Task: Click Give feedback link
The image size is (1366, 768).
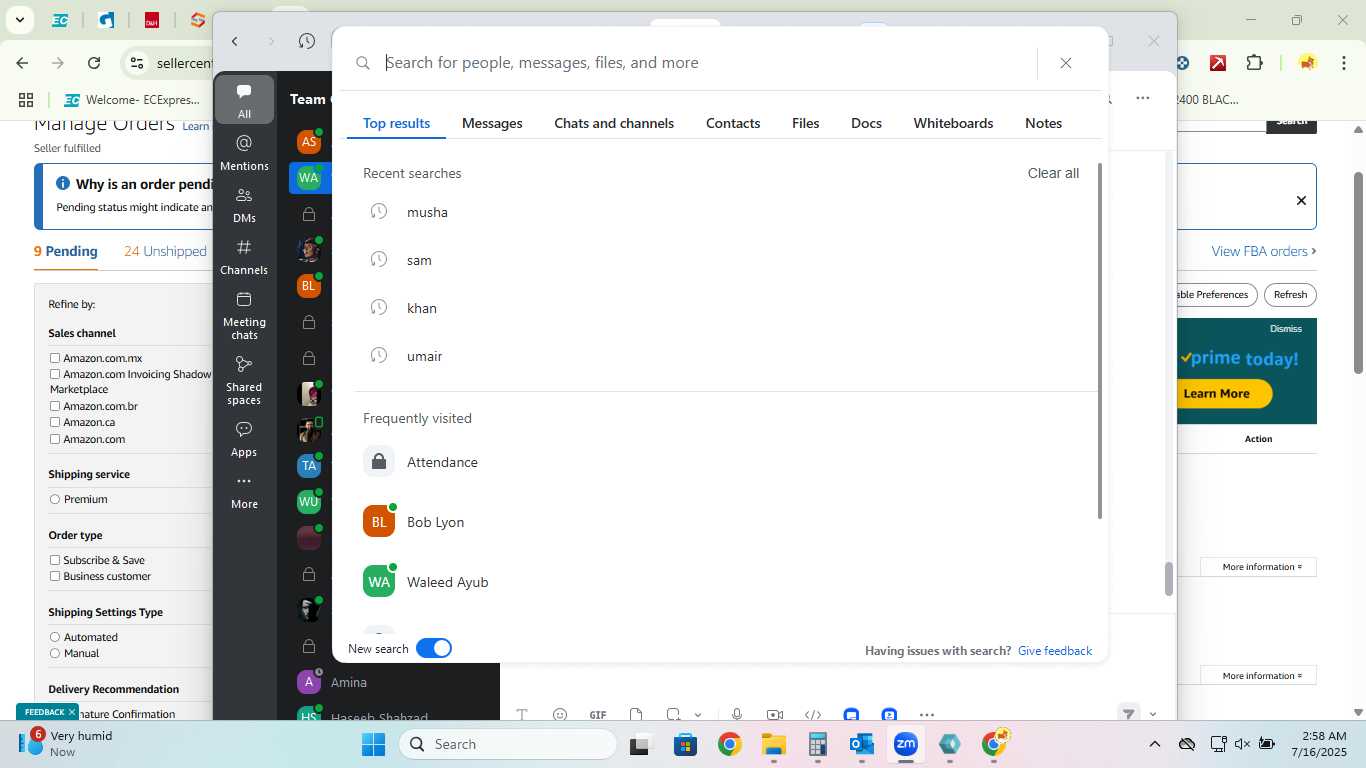Action: click(x=1055, y=651)
